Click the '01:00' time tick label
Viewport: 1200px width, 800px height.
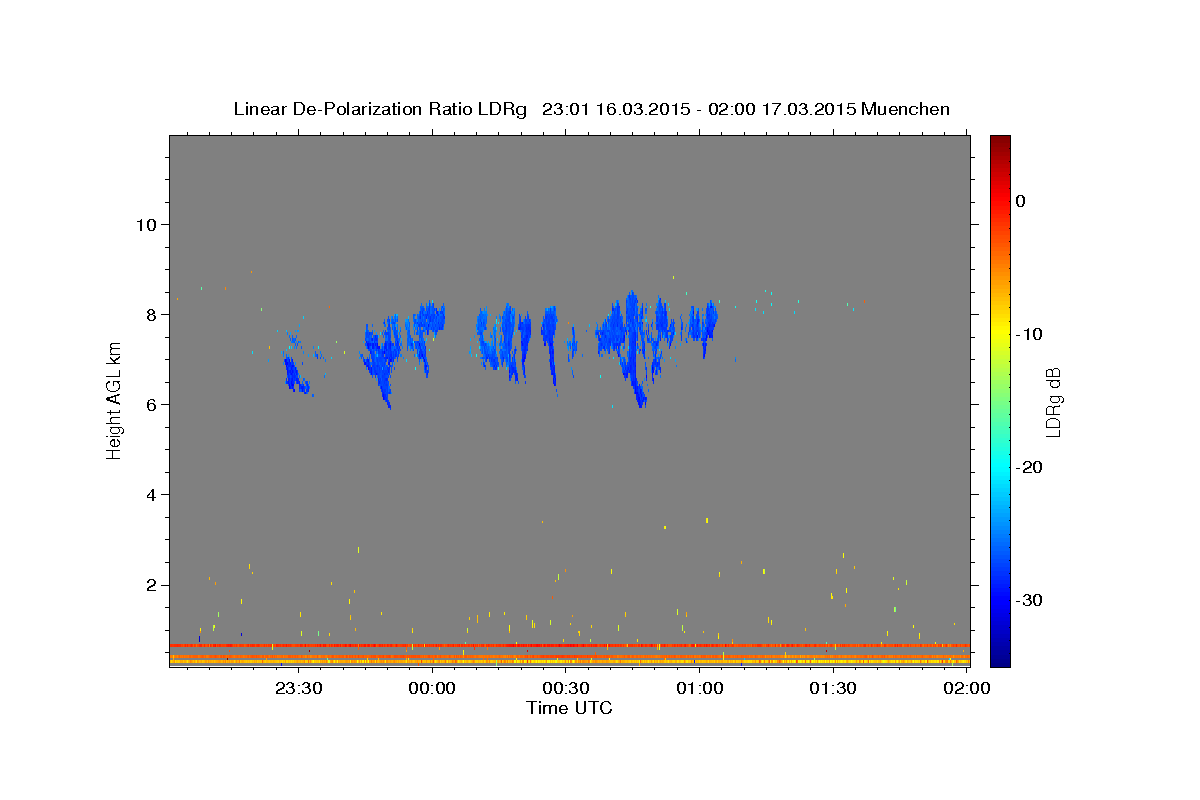700,688
